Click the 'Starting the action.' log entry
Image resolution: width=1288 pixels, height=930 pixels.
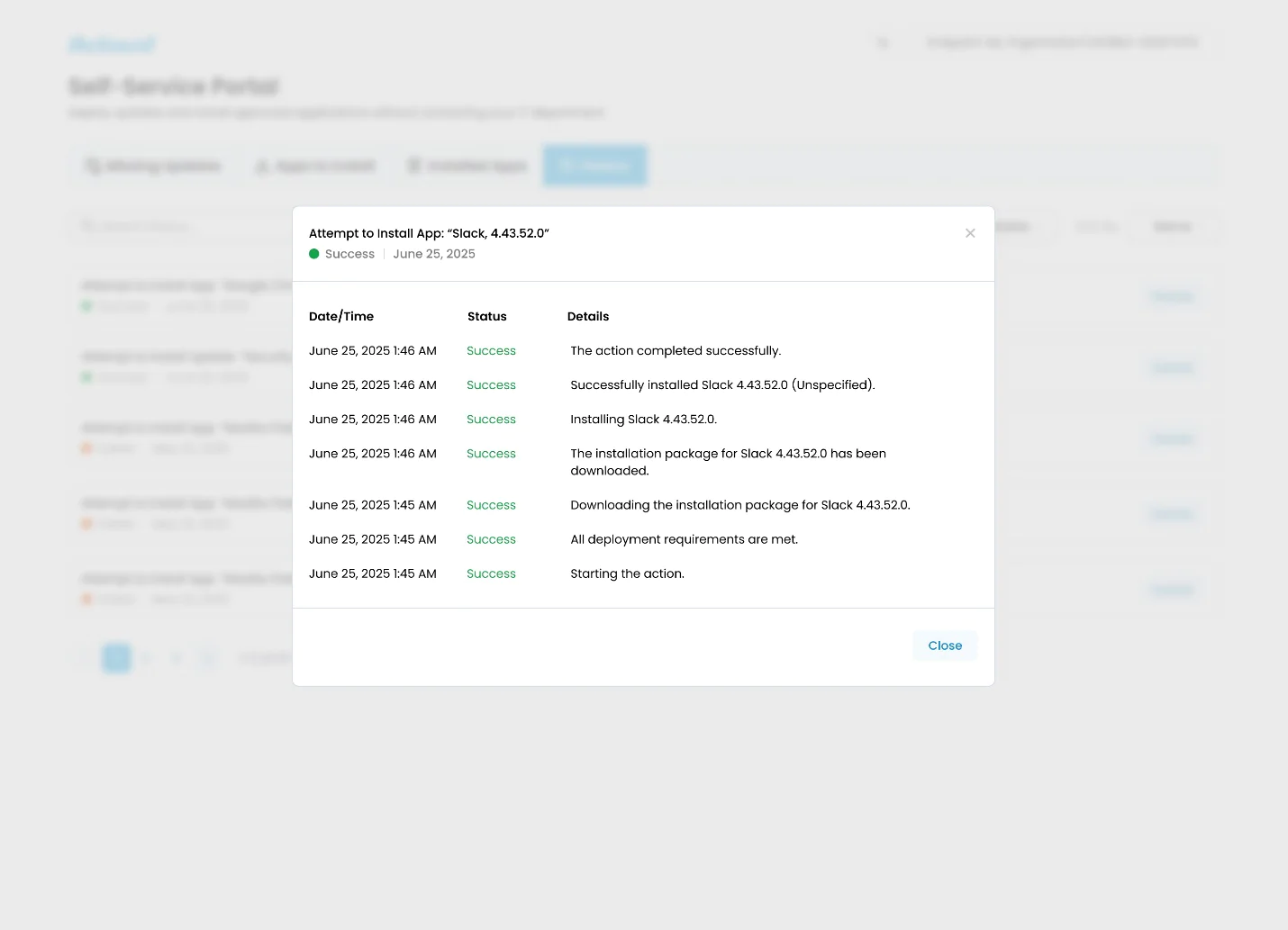pos(627,573)
